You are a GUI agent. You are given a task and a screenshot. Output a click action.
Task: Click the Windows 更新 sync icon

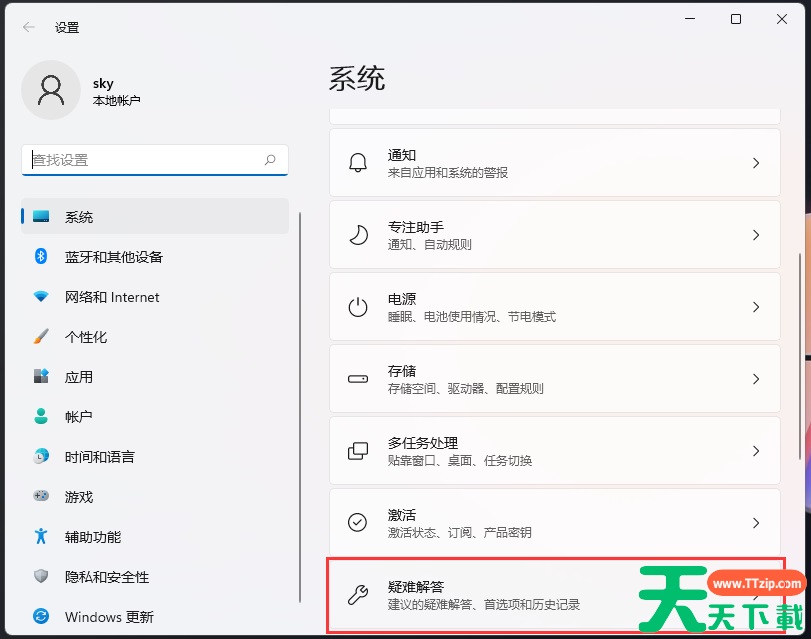(41, 616)
